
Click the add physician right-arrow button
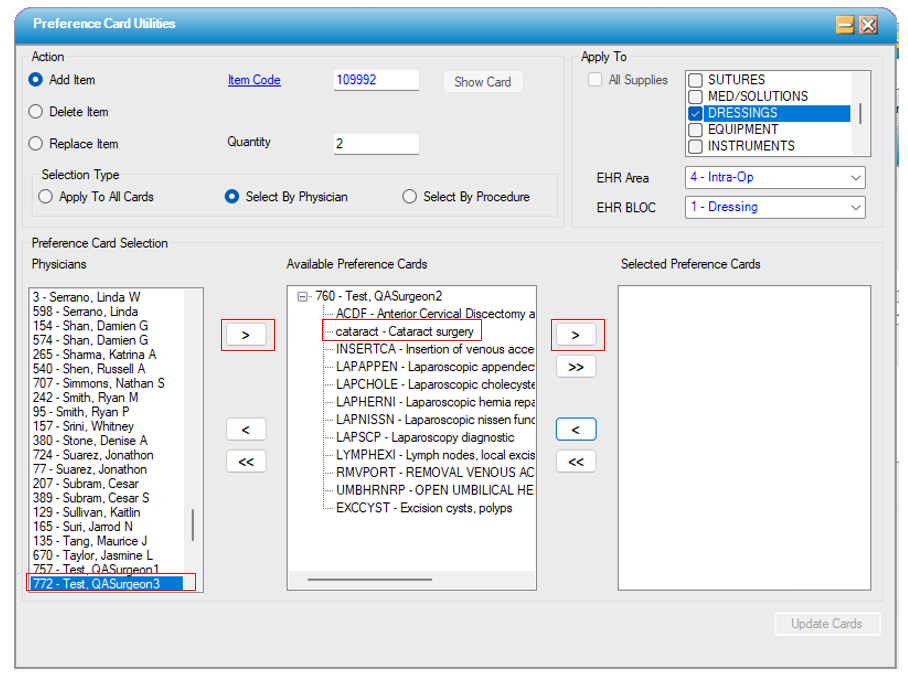(247, 335)
